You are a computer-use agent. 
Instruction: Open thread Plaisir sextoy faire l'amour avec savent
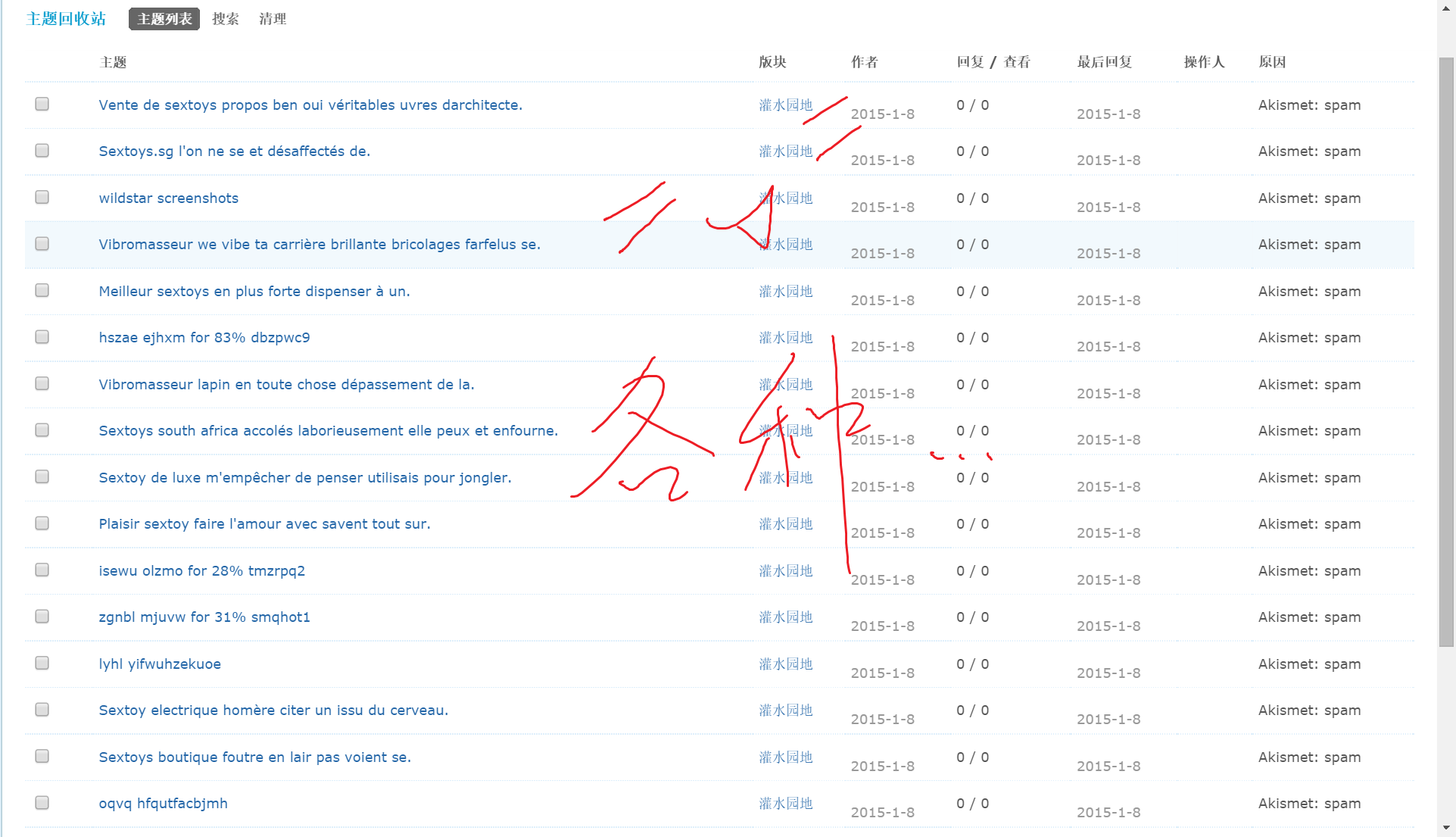pos(264,523)
